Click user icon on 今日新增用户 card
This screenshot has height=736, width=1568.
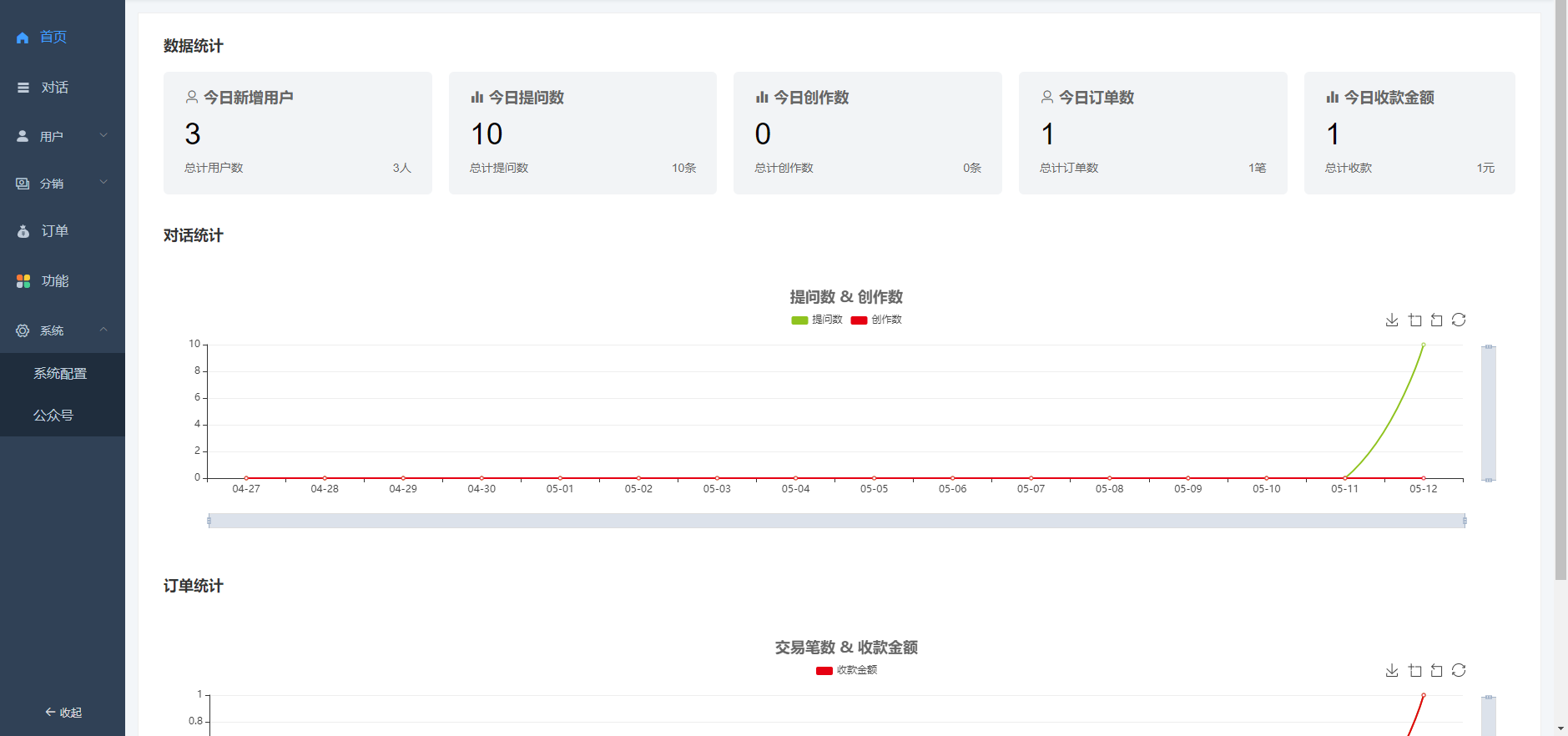click(192, 97)
